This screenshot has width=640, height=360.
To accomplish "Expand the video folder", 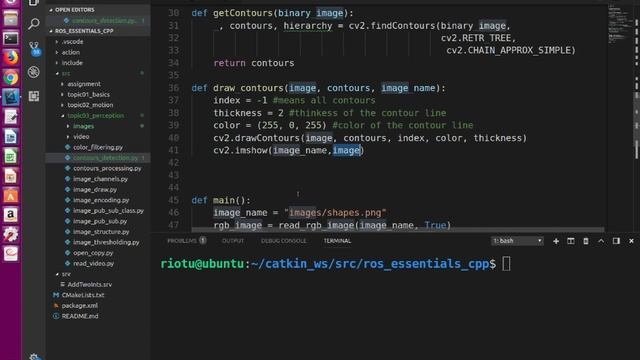I will 81,137.
